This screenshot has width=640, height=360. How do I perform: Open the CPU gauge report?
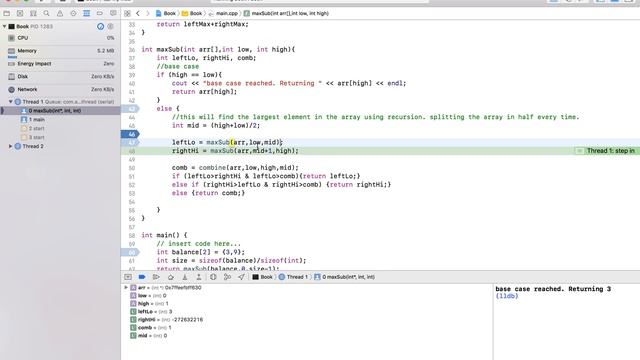click(60, 38)
